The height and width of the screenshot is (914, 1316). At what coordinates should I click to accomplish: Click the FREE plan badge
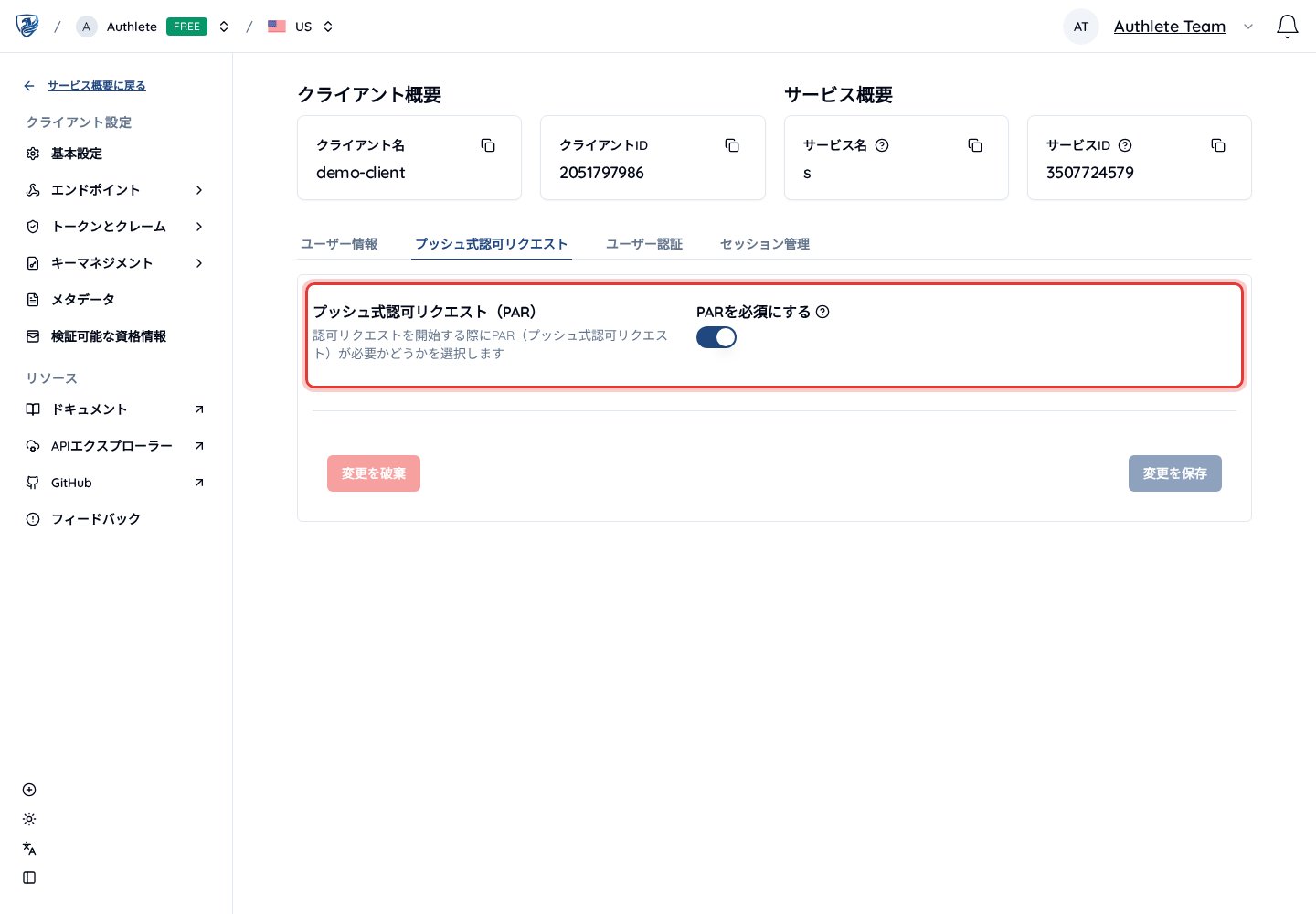click(x=186, y=27)
